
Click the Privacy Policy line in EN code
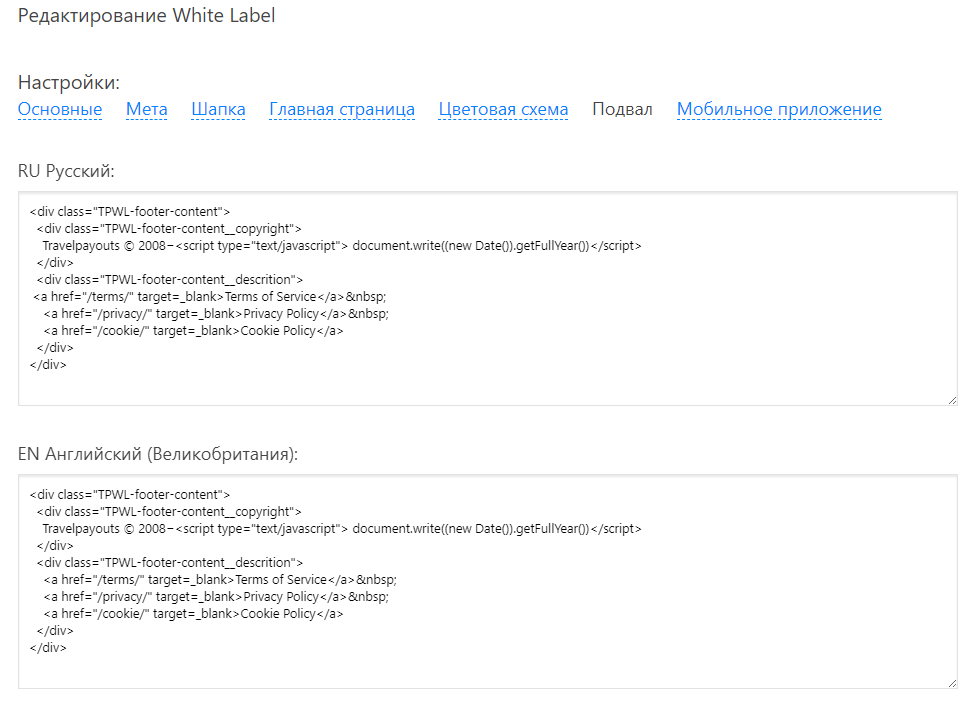(x=215, y=597)
